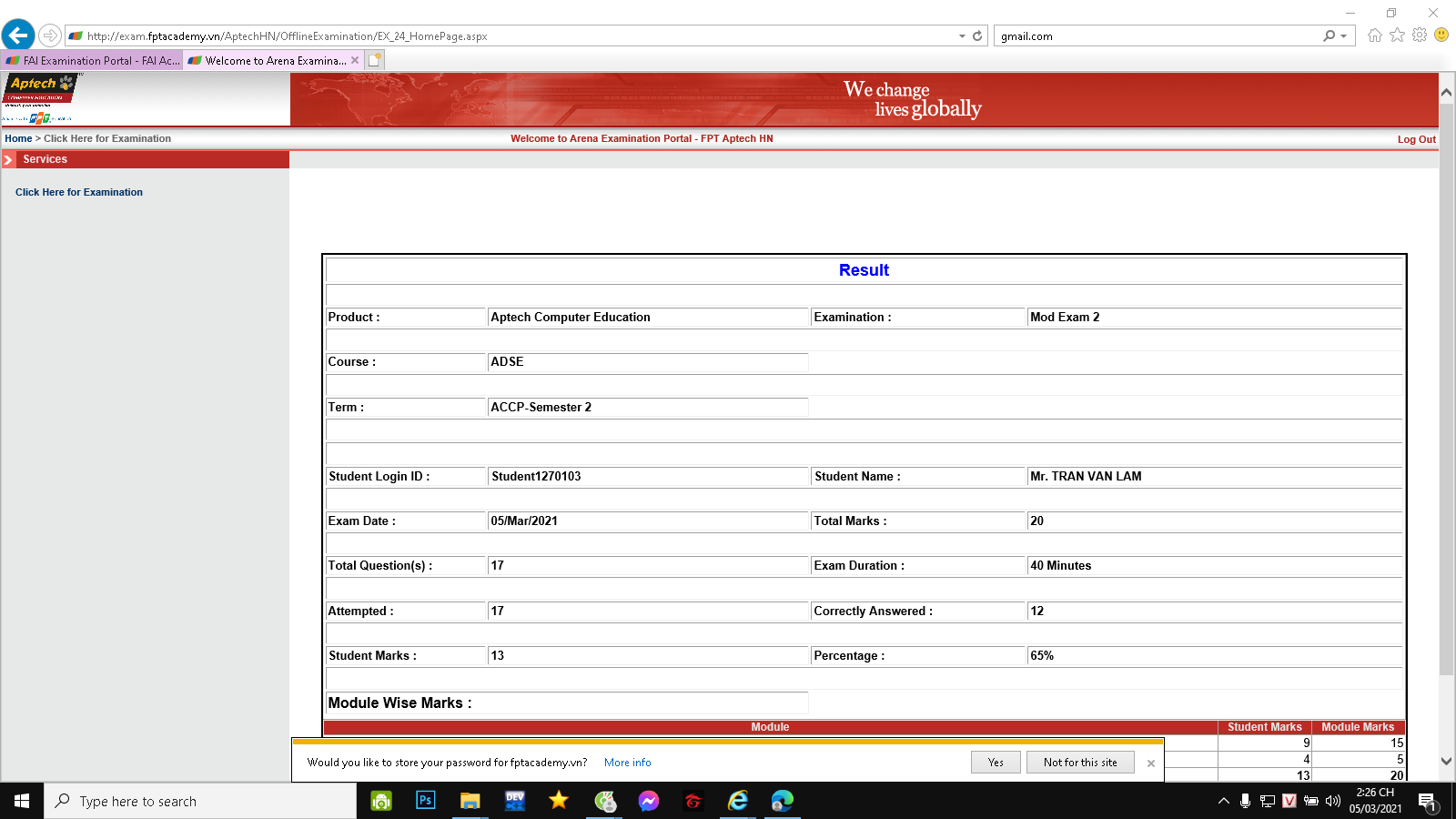This screenshot has height=819, width=1456.
Task: Click the smiley feedback icon
Action: (x=1441, y=35)
